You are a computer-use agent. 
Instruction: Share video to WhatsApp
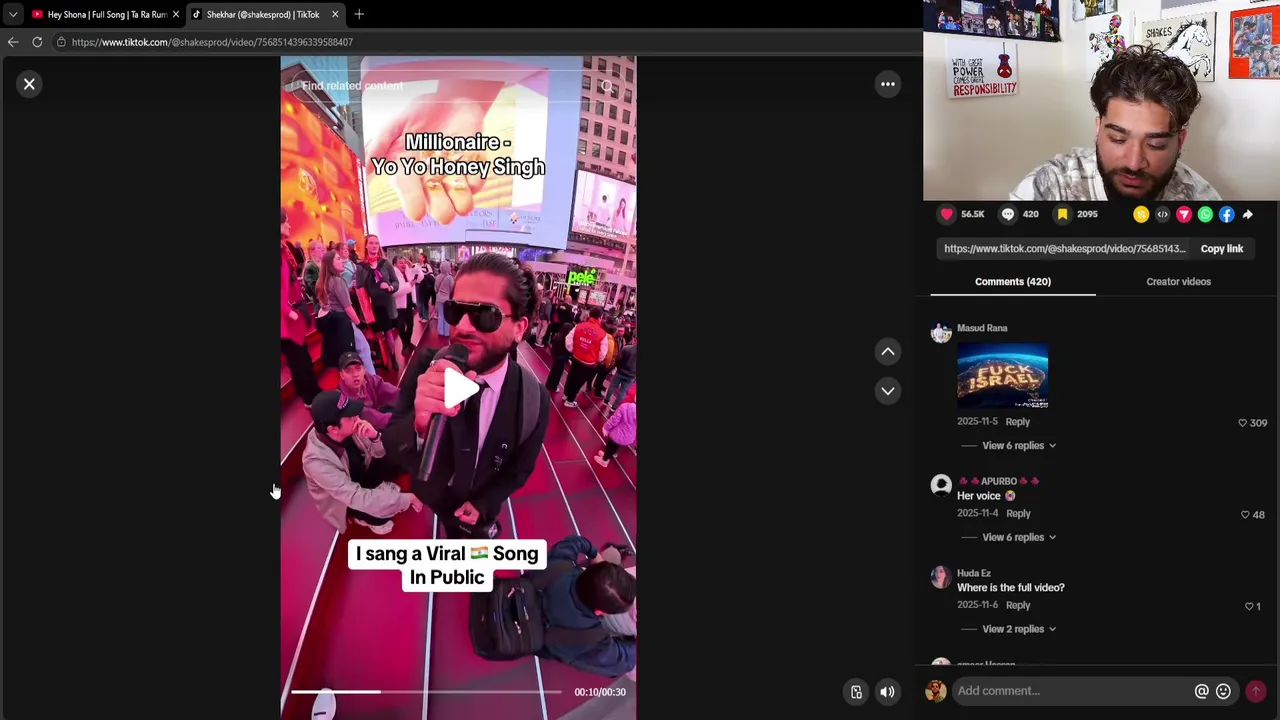point(1205,214)
